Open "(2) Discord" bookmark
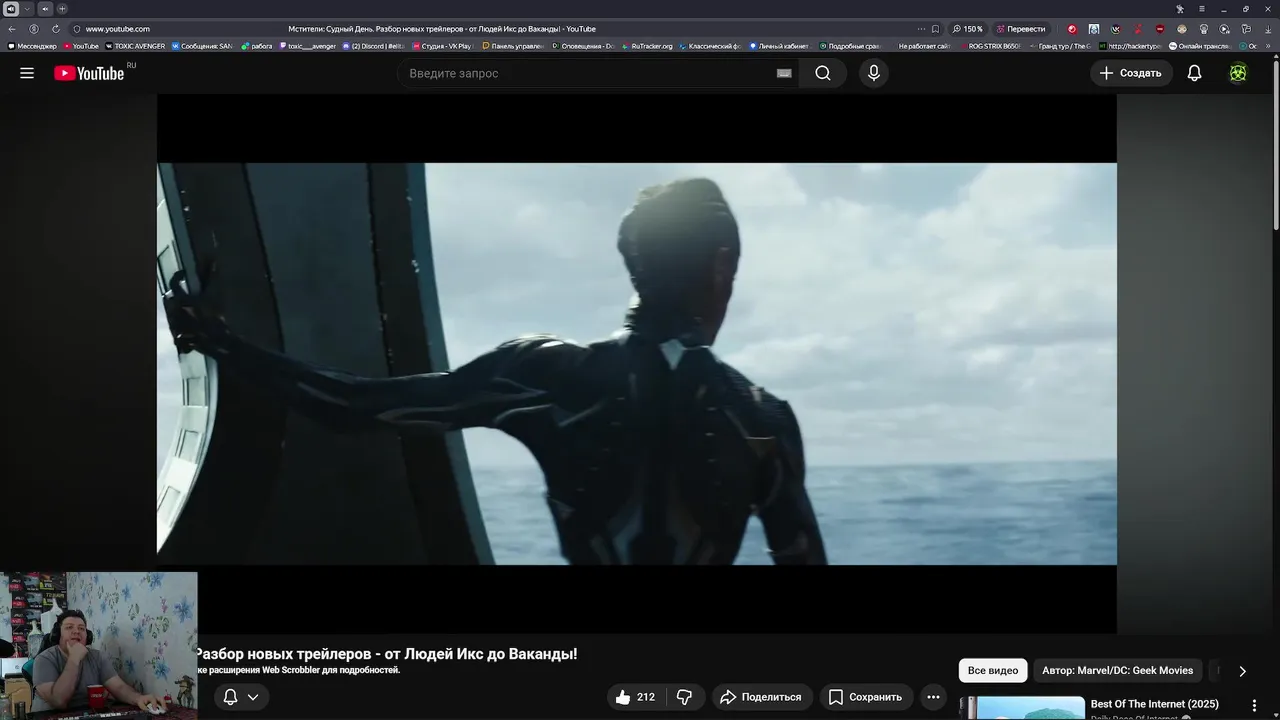1280x720 pixels. (x=374, y=46)
